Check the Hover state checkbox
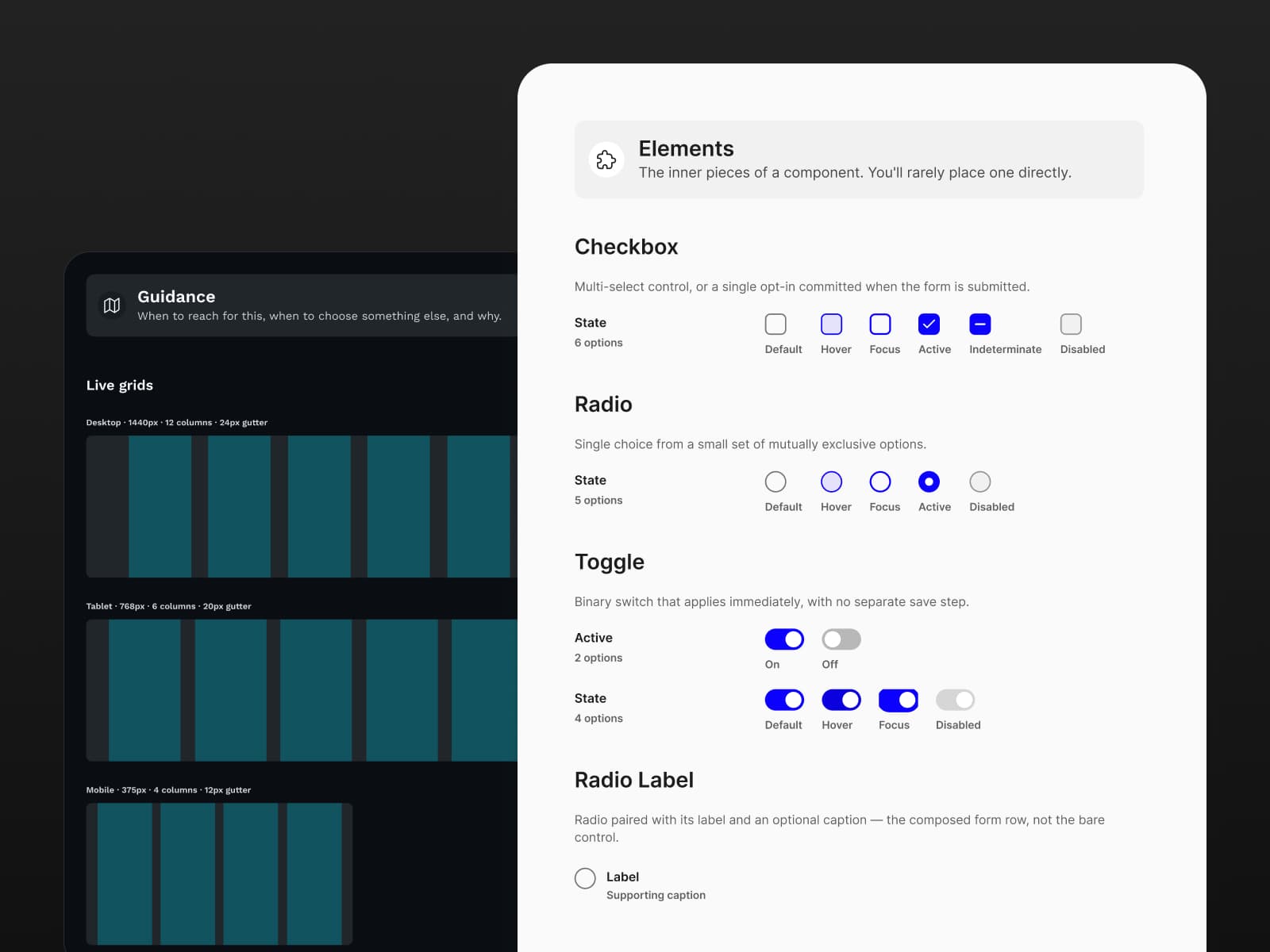1270x952 pixels. pos(831,324)
